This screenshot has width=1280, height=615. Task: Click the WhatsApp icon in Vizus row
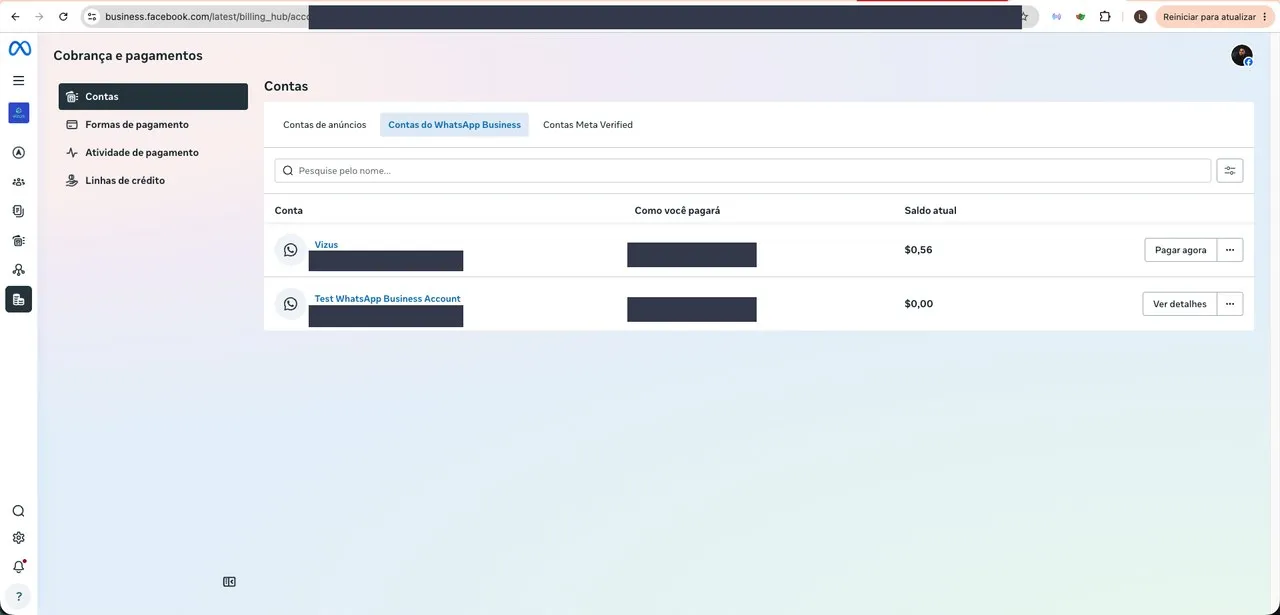[x=290, y=250]
